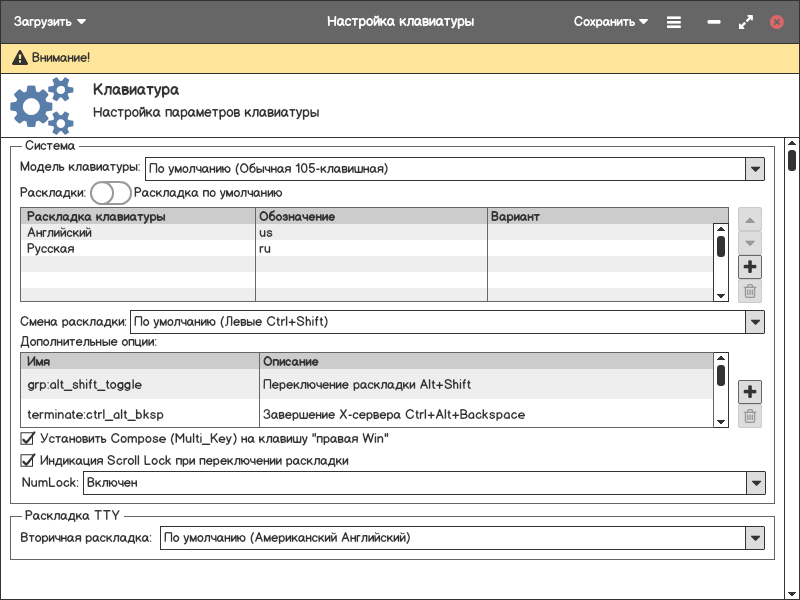This screenshot has width=800, height=600.
Task: Delete additional option with trash icon
Action: point(750,416)
